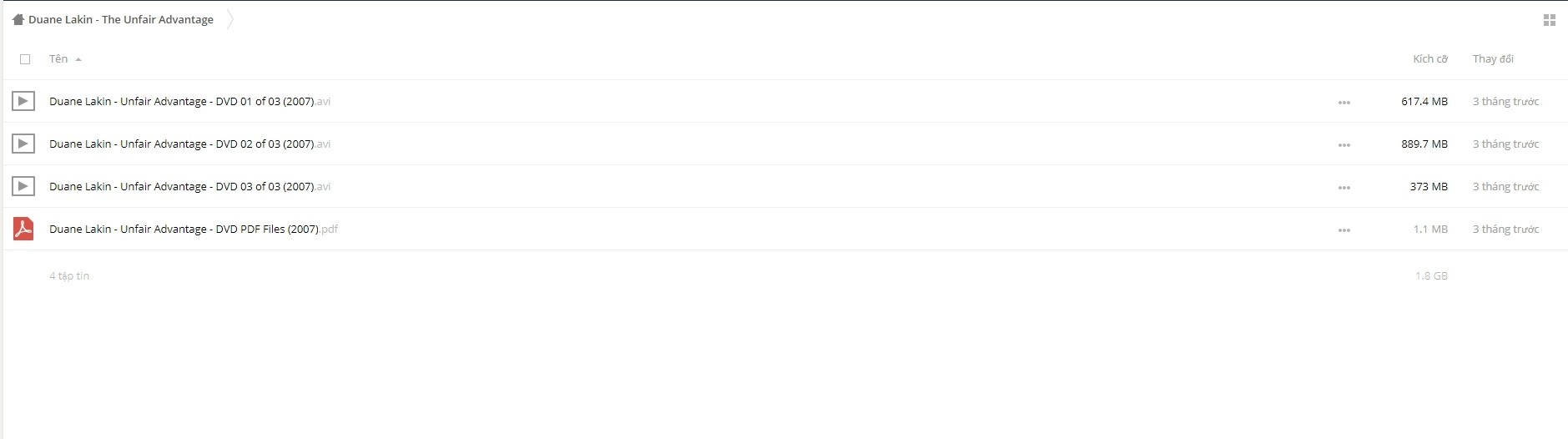Click video icon for DVD 01 file
Viewport: 1568px width, 439px height.
click(x=23, y=101)
